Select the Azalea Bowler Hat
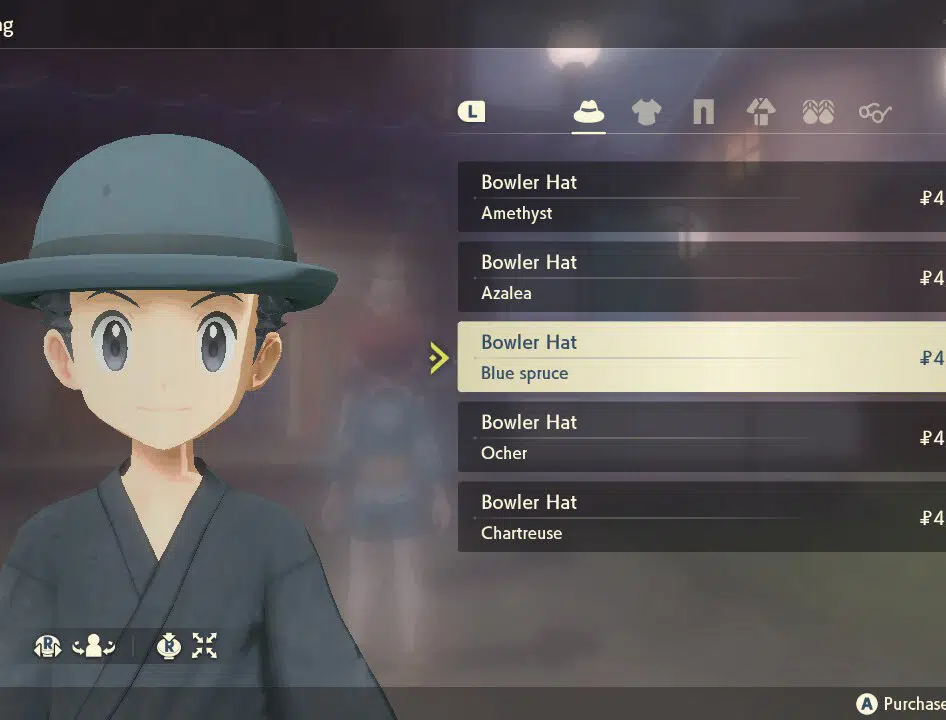The width and height of the screenshot is (946, 720). (x=702, y=277)
